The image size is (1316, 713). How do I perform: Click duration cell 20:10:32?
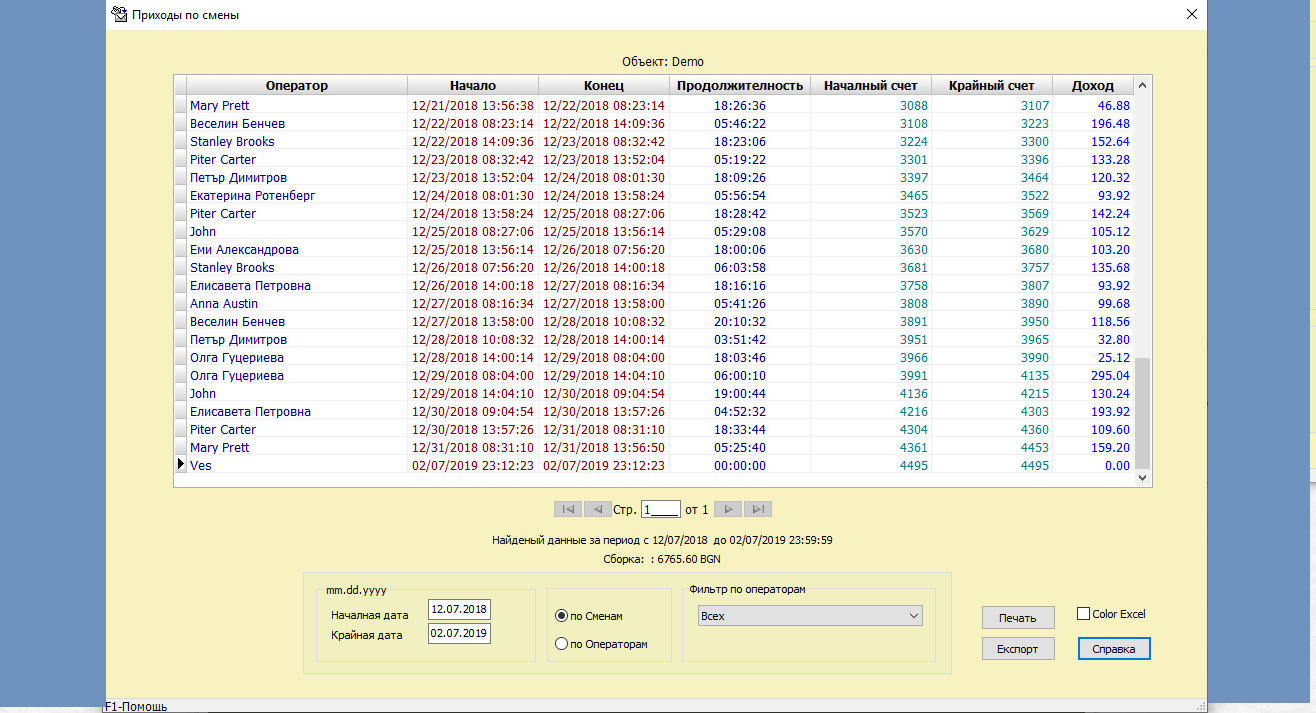click(740, 322)
